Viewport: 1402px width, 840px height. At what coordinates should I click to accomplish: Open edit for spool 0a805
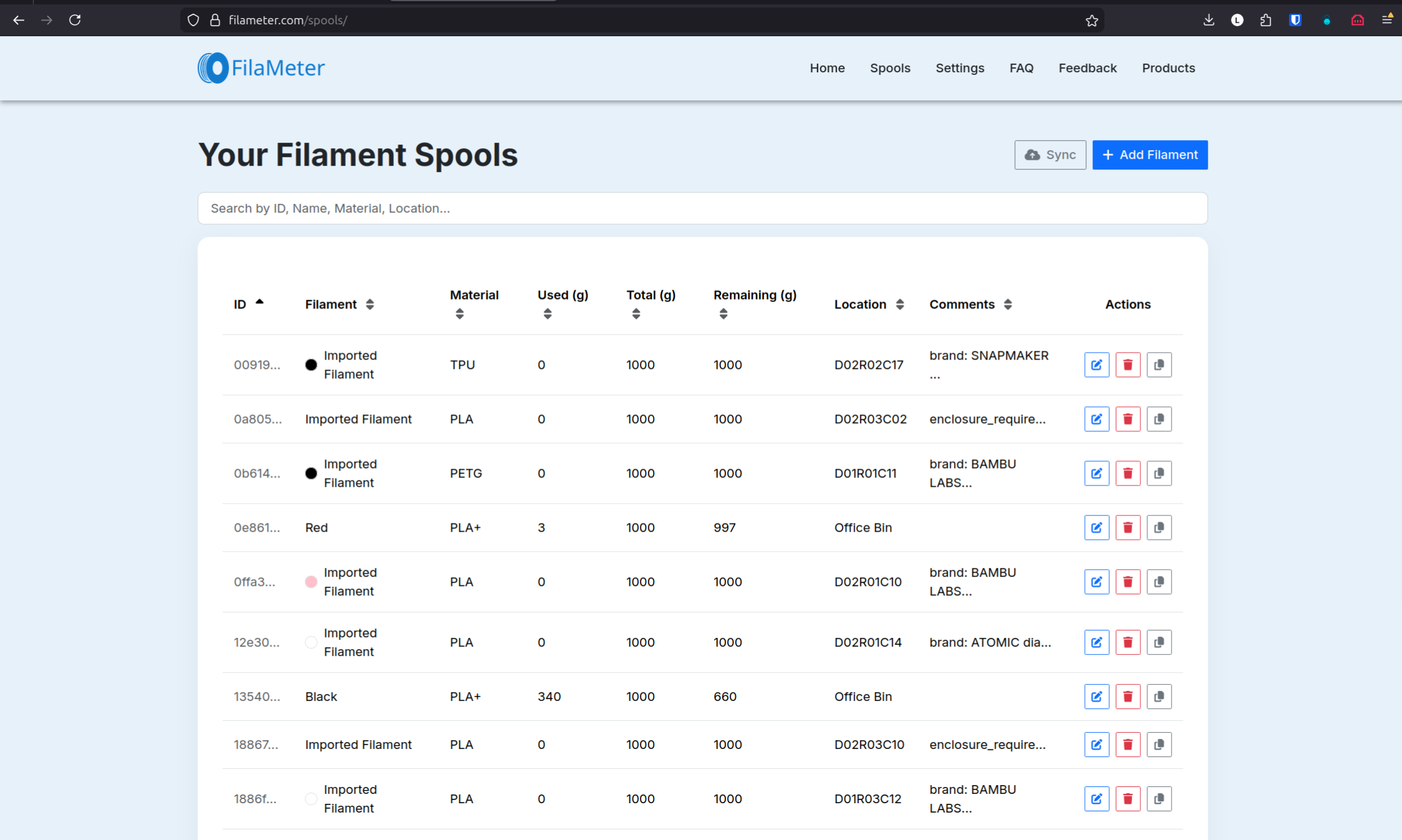(x=1097, y=419)
